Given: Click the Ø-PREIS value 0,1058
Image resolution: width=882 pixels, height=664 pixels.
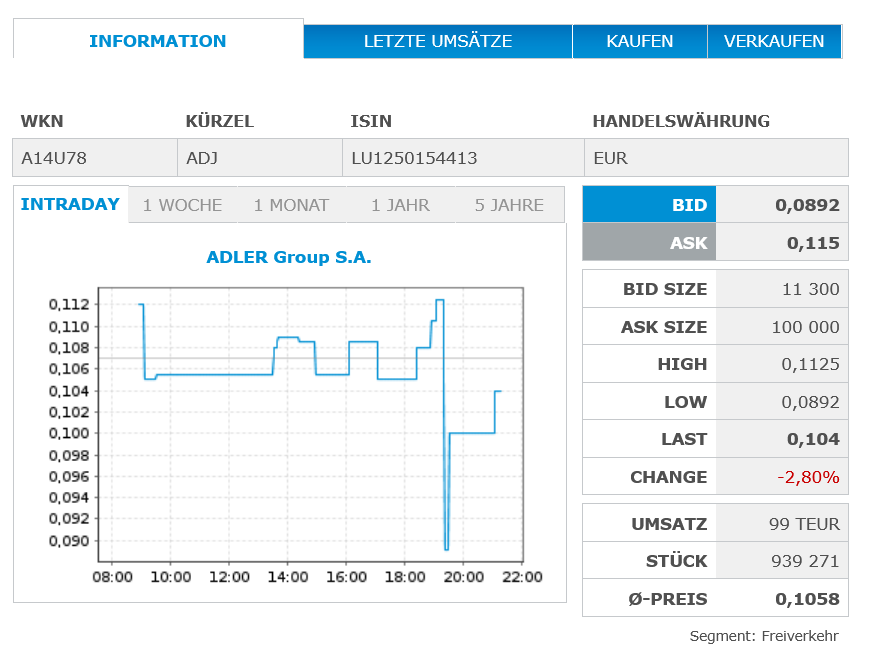Looking at the screenshot, I should (x=807, y=599).
